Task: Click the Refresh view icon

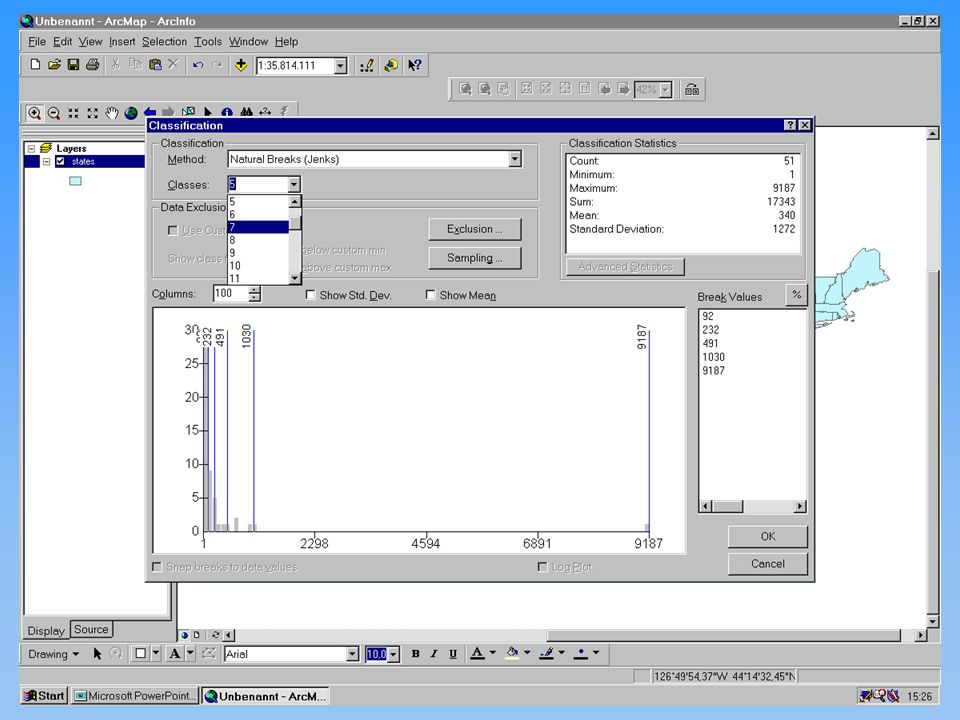Action: click(x=216, y=635)
